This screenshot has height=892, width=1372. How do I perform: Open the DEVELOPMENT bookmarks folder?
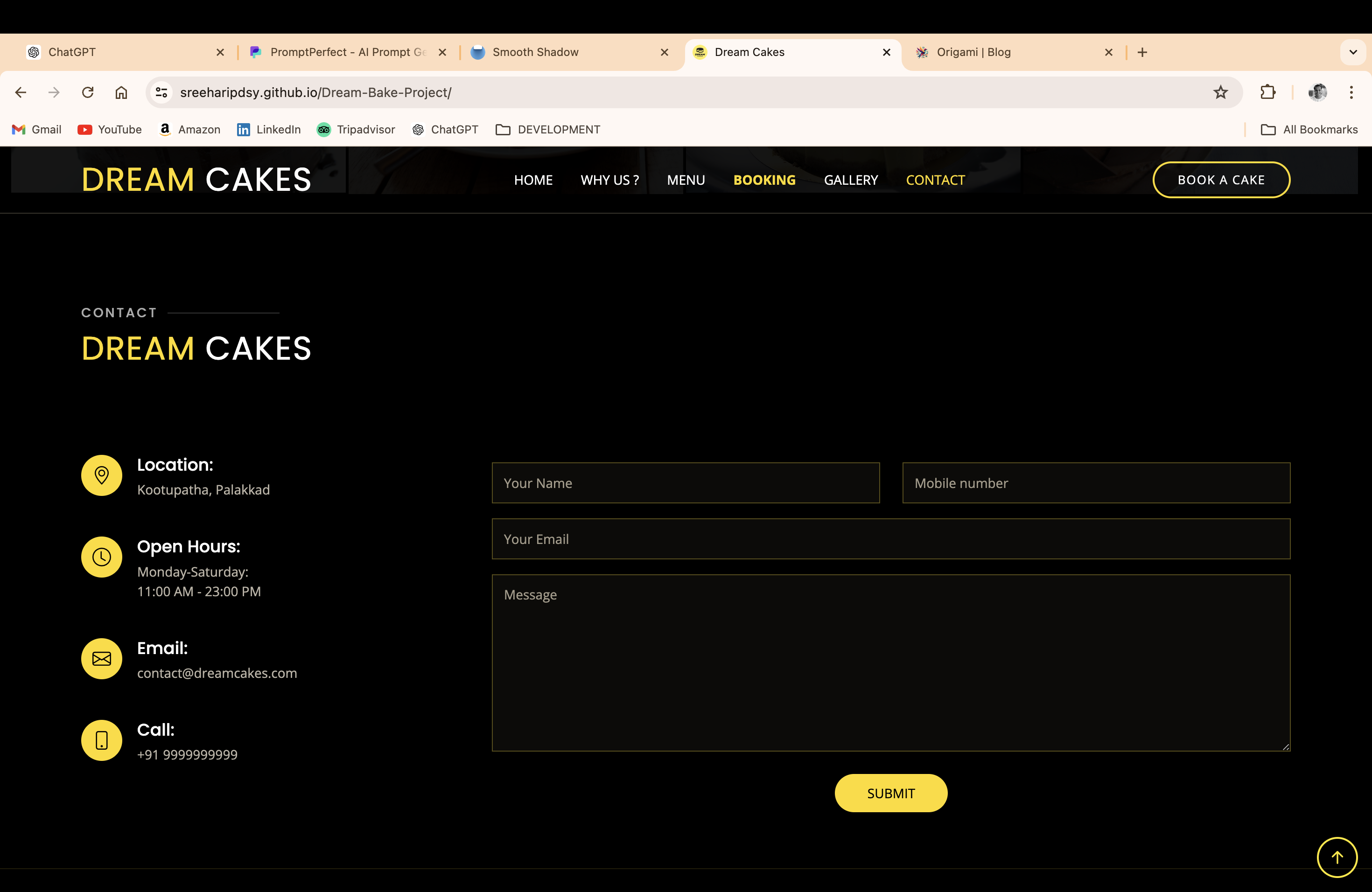548,130
